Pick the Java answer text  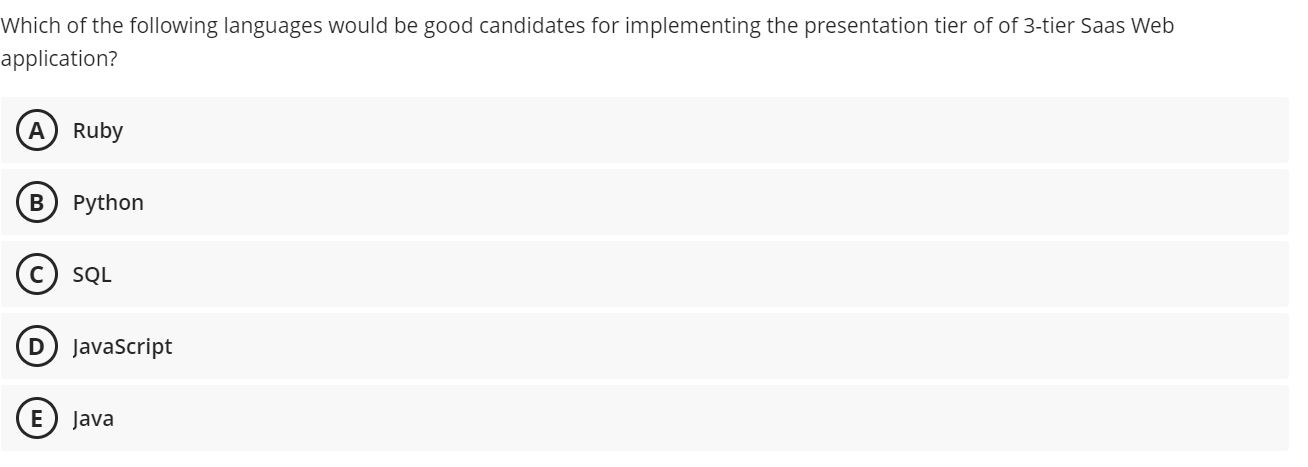(x=93, y=419)
